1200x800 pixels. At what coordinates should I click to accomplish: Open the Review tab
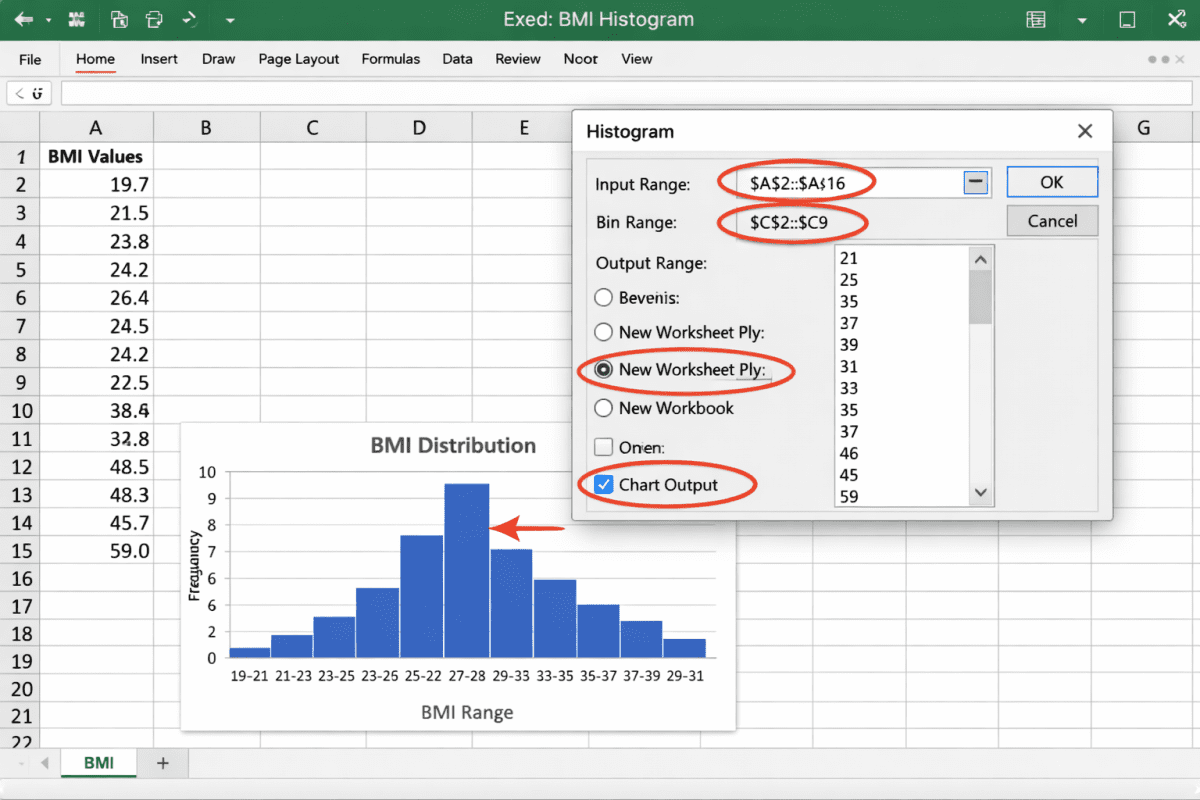518,59
